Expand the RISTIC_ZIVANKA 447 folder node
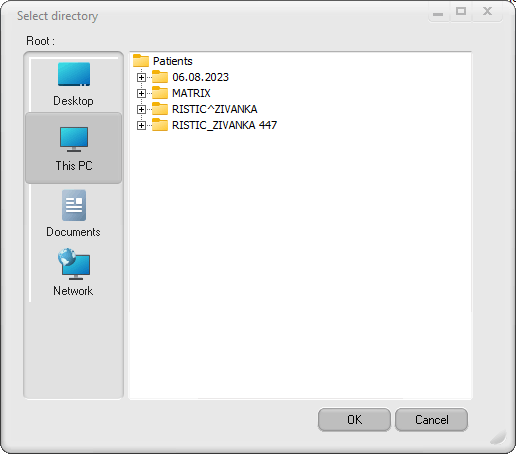The image size is (516, 454). [x=141, y=125]
